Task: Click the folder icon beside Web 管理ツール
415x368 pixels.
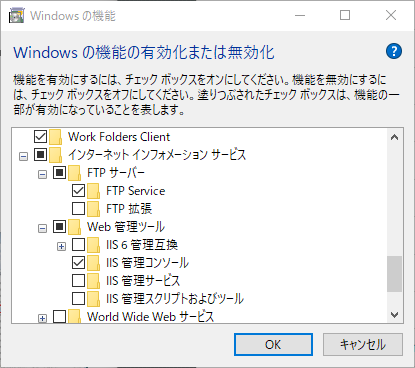Action: click(x=74, y=227)
